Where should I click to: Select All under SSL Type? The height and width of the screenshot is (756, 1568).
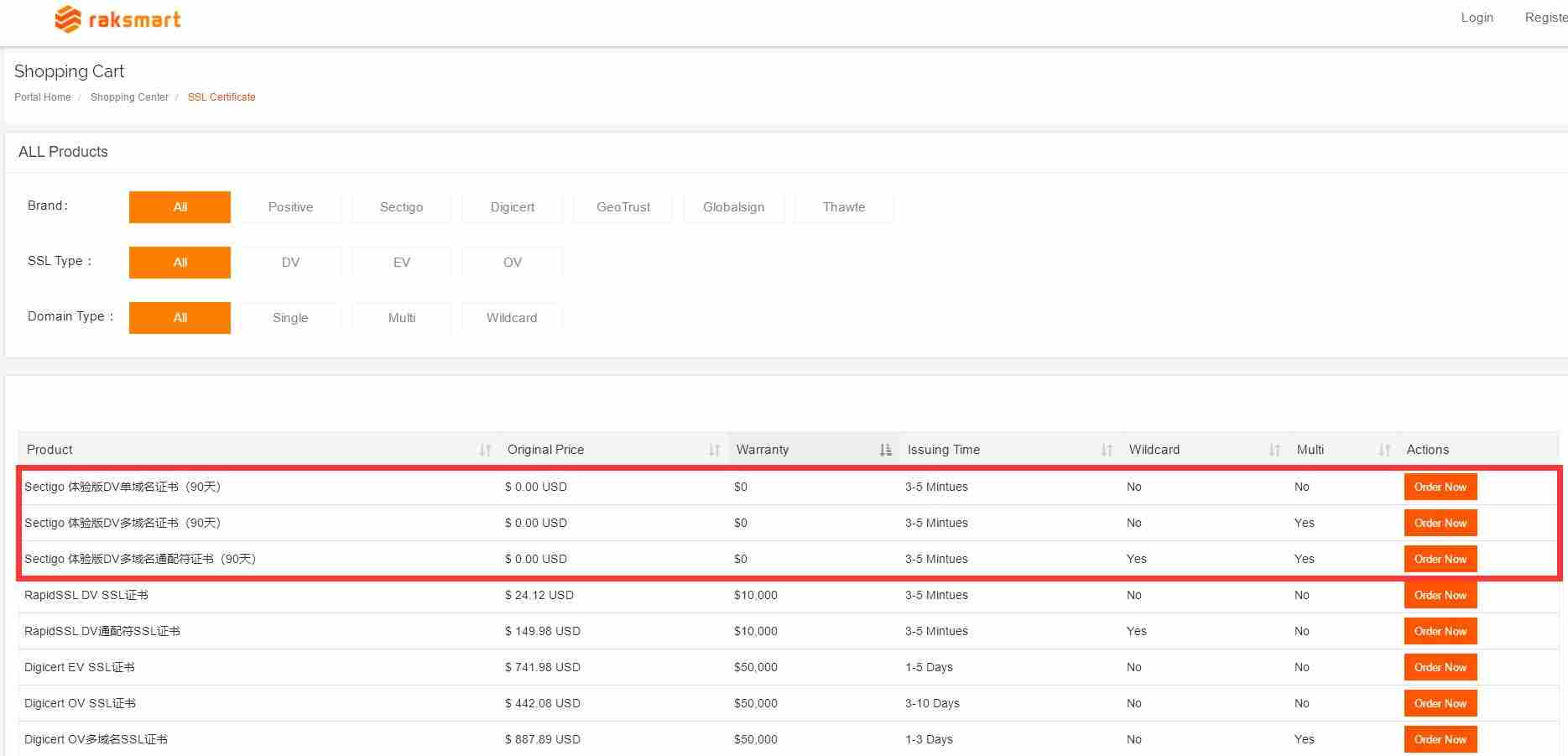click(180, 263)
